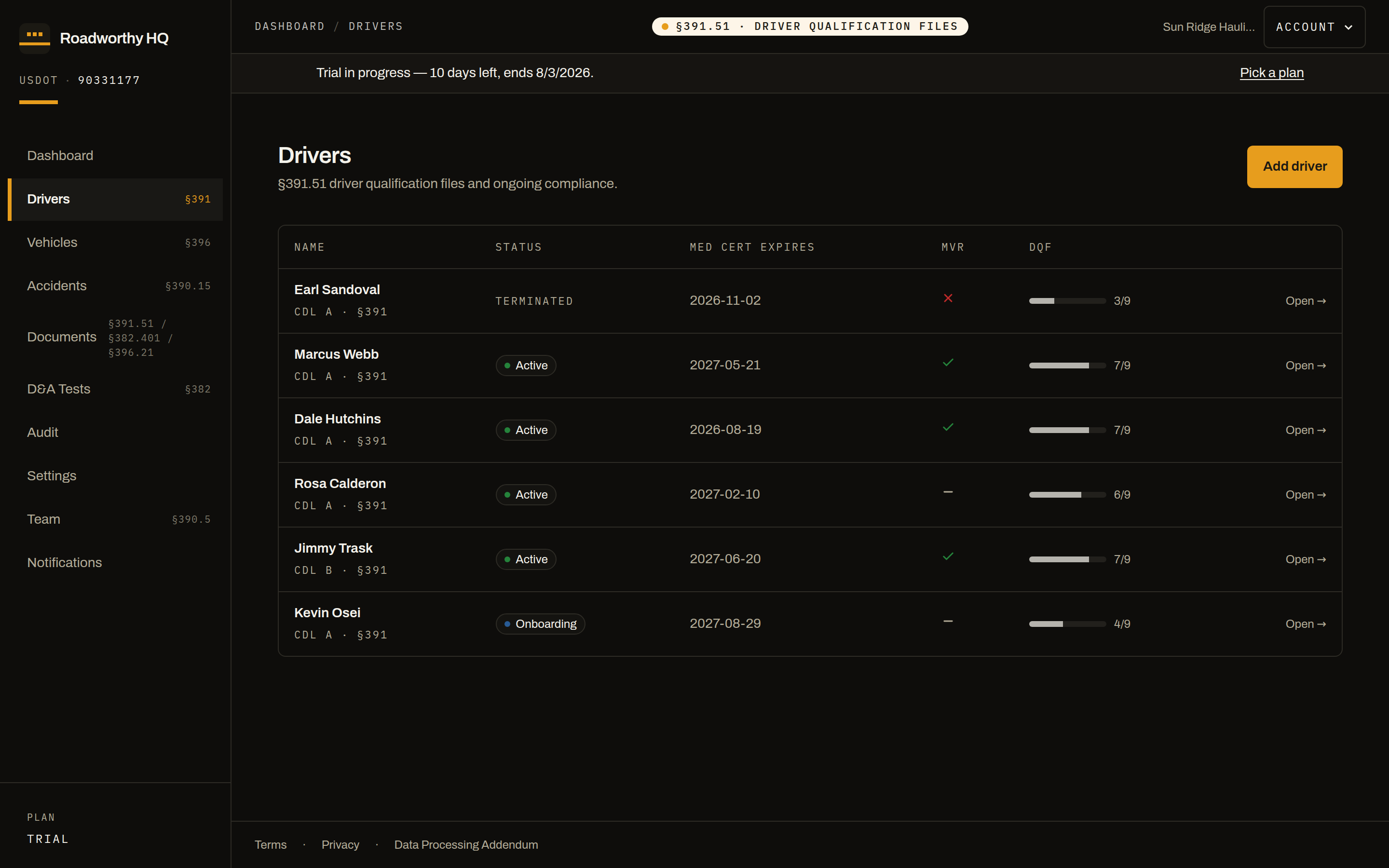Click Kevin Osei's Onboarding status badge
This screenshot has height=868, width=1389.
540,624
